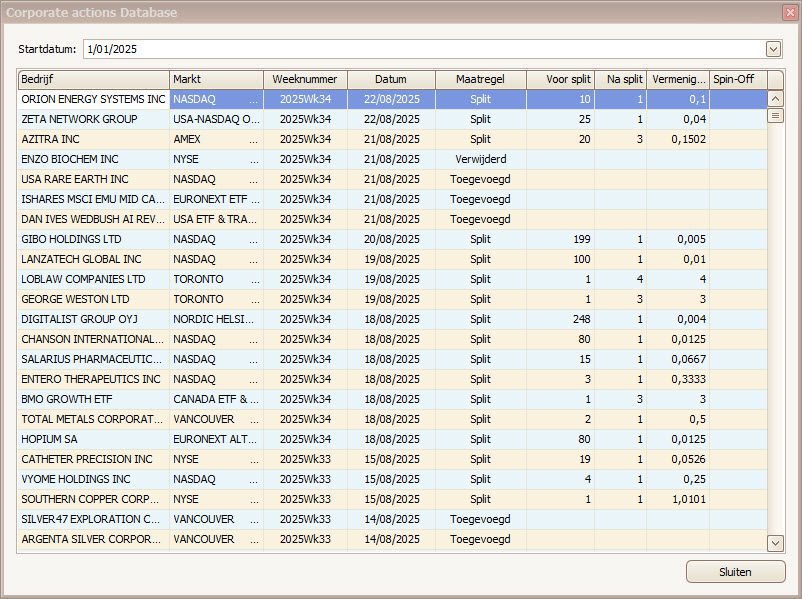The image size is (802, 599).
Task: Click the Na split column header
Action: (x=621, y=79)
